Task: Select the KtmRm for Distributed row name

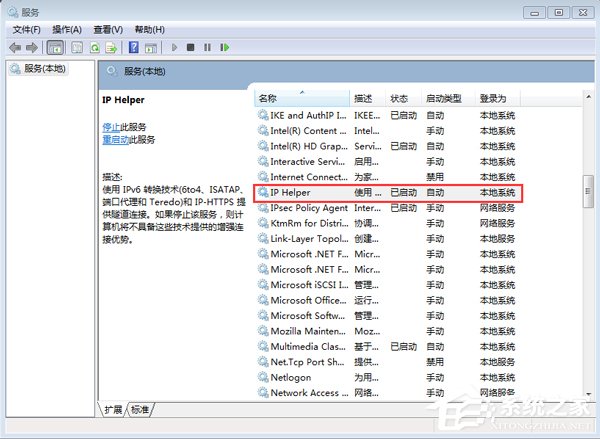Action: tap(309, 223)
